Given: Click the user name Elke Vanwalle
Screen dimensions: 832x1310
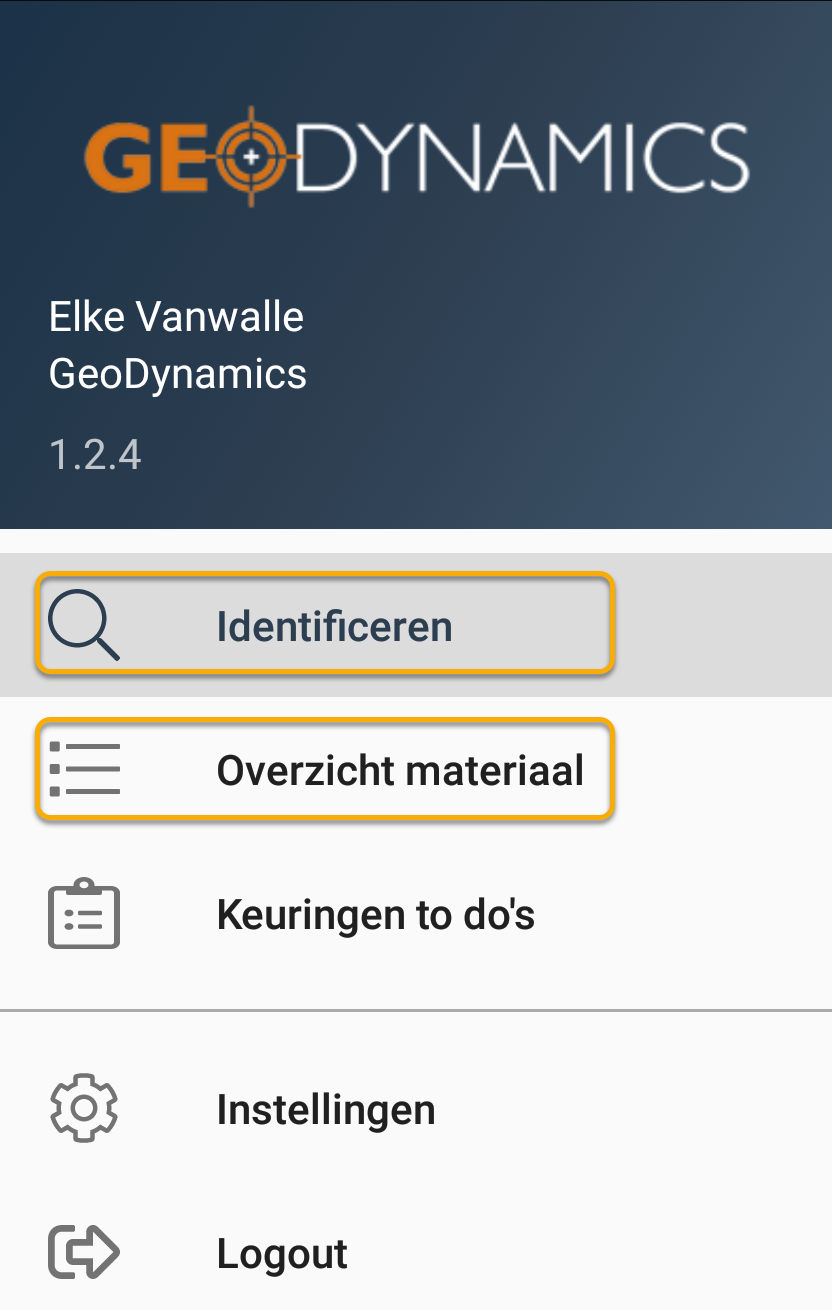Looking at the screenshot, I should point(176,317).
